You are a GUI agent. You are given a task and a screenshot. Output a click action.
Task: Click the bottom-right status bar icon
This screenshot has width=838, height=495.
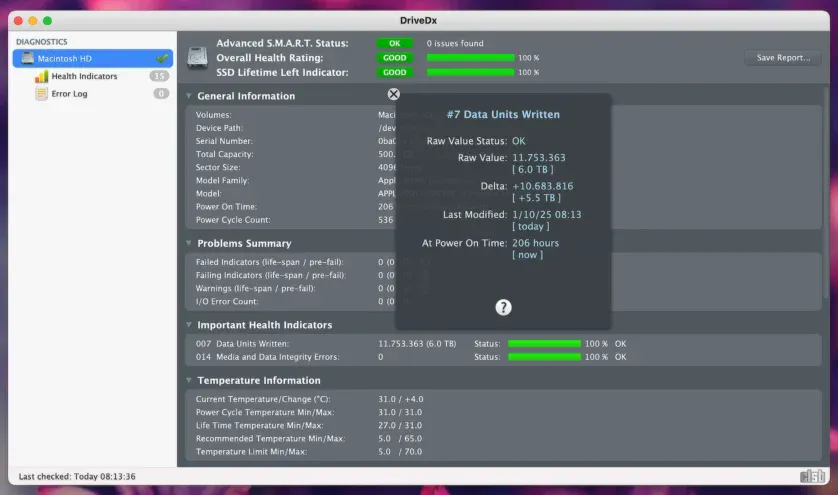point(811,476)
